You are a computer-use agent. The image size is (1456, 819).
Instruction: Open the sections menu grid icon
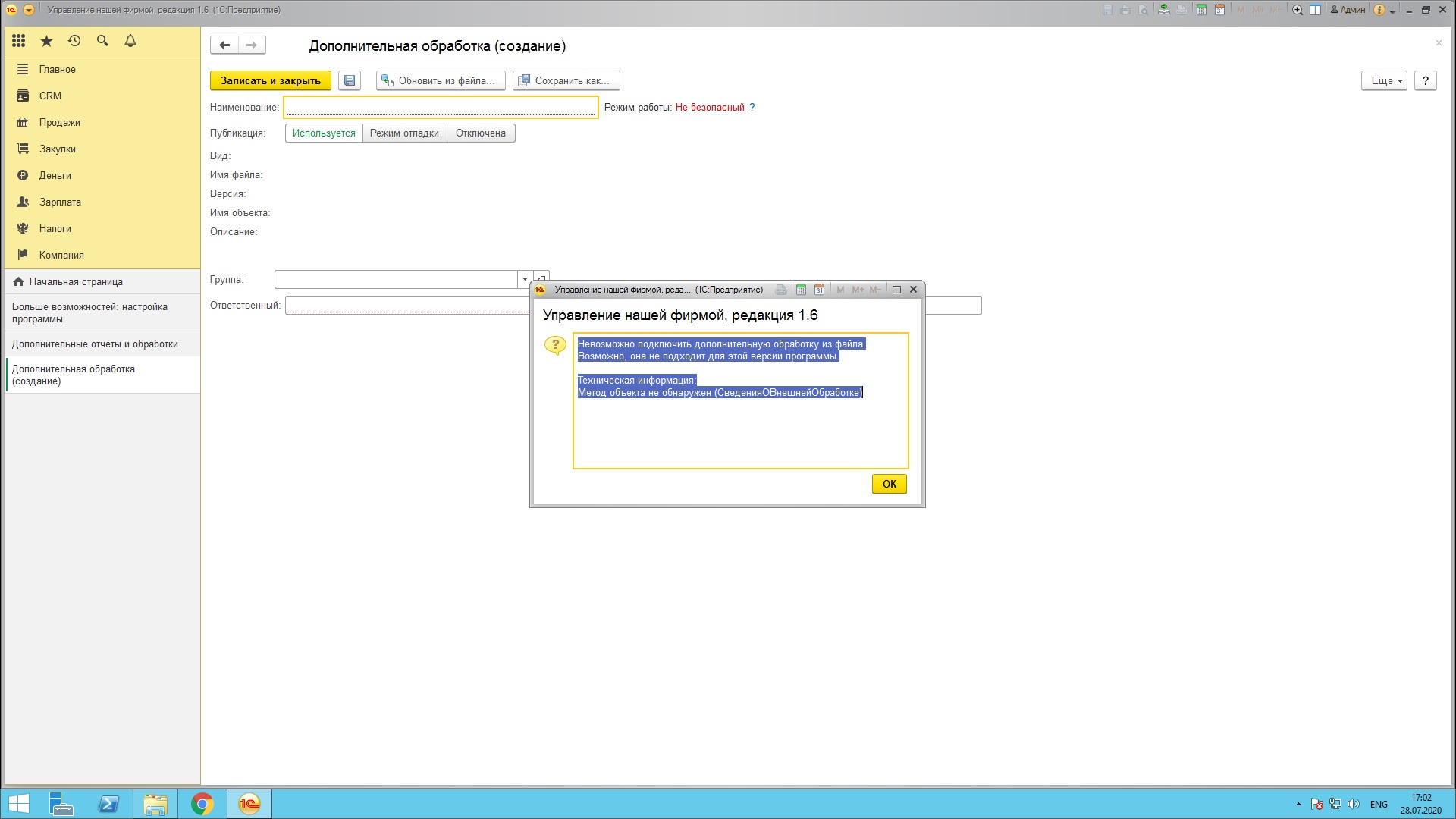(19, 41)
